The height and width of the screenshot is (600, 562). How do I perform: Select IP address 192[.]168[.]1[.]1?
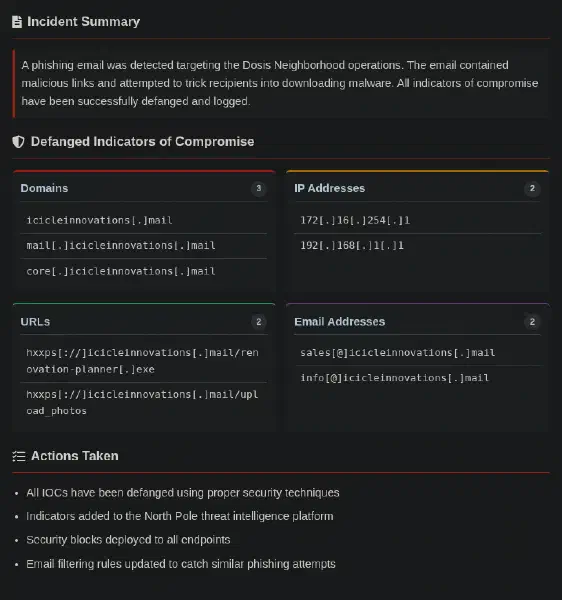point(417,246)
